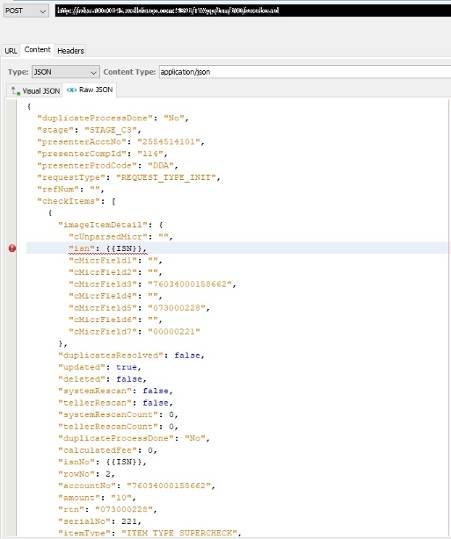Switch to the URL tab

[11, 51]
